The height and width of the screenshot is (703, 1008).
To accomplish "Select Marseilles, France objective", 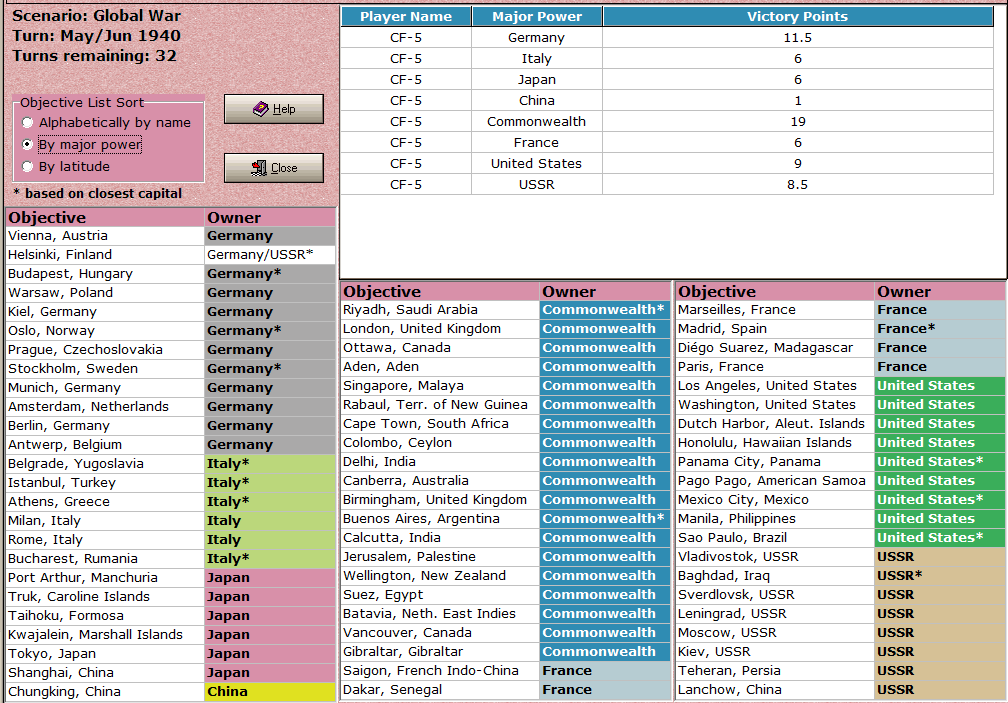I will pyautogui.click(x=775, y=310).
